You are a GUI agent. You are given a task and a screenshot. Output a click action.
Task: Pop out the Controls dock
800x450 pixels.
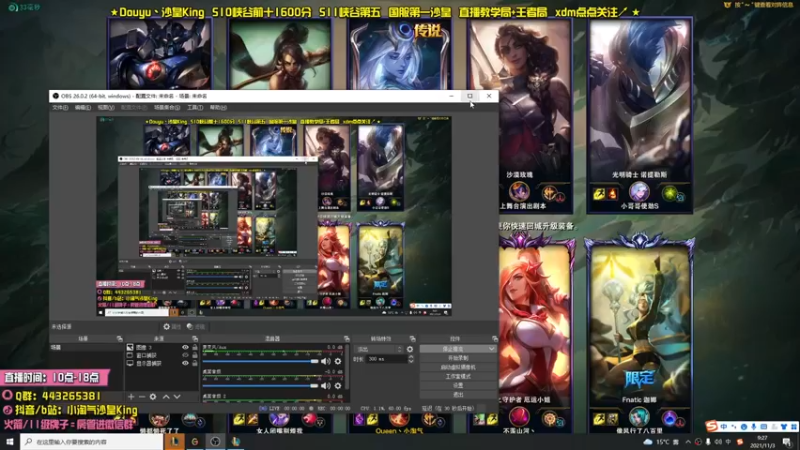494,339
